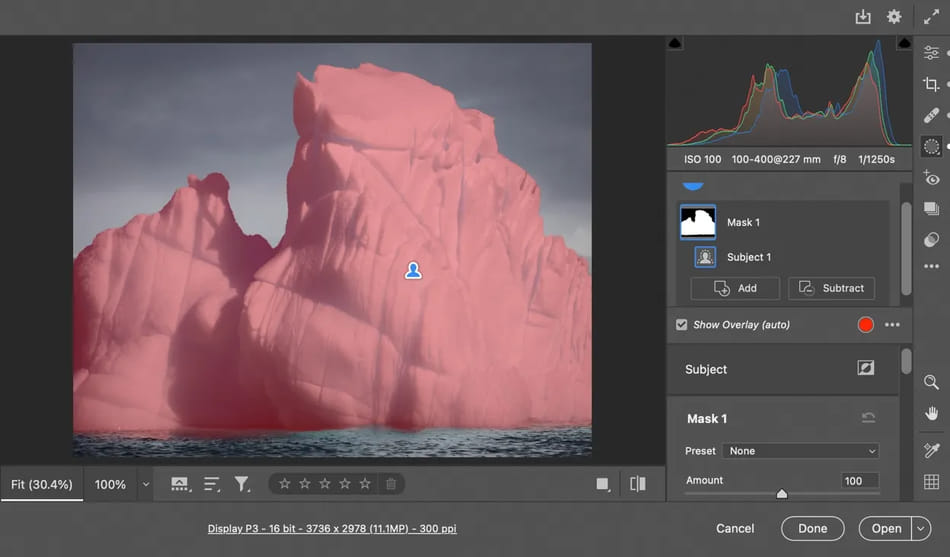
Task: Click the Subject pin on the iceberg
Action: (x=413, y=270)
